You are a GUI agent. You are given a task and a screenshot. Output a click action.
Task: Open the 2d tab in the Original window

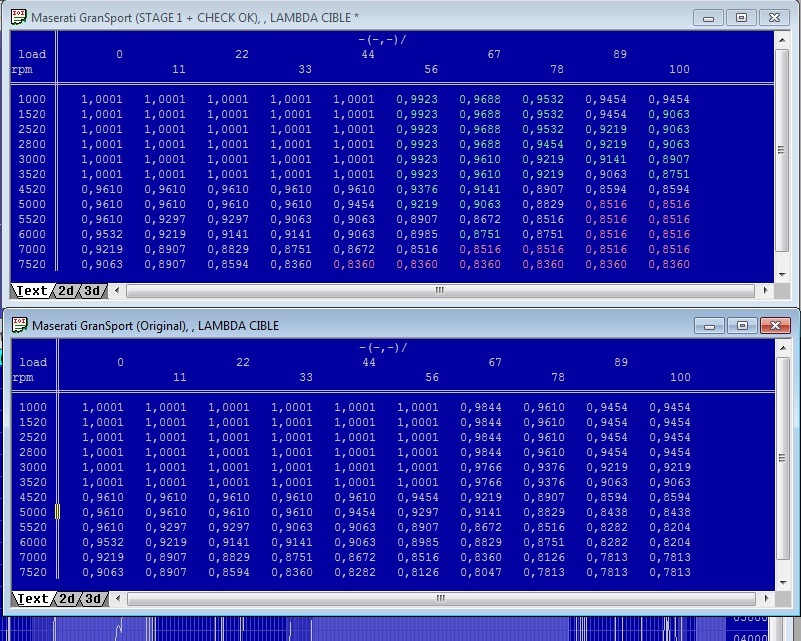[x=67, y=599]
